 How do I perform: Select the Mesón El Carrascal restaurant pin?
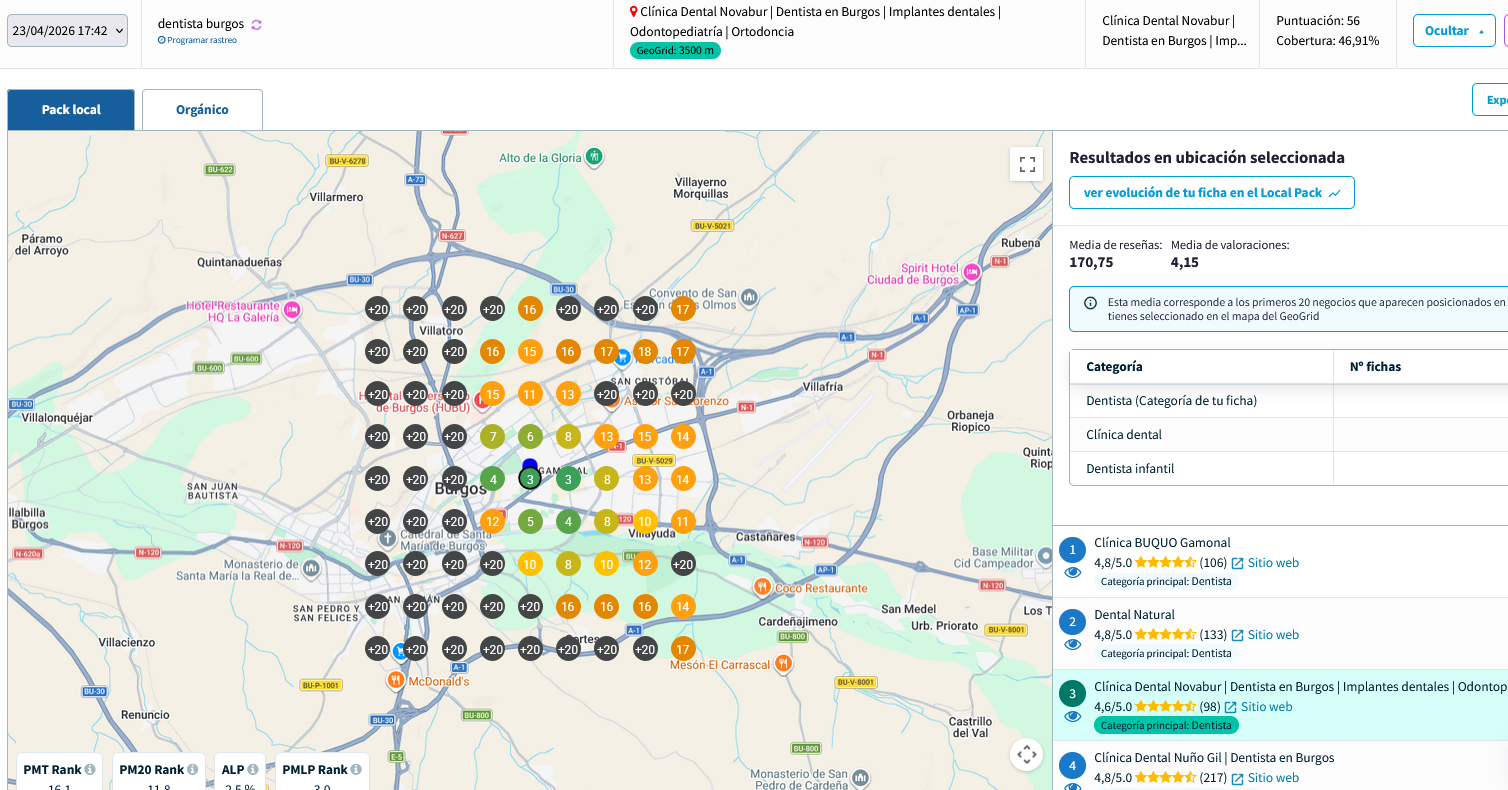pos(784,663)
